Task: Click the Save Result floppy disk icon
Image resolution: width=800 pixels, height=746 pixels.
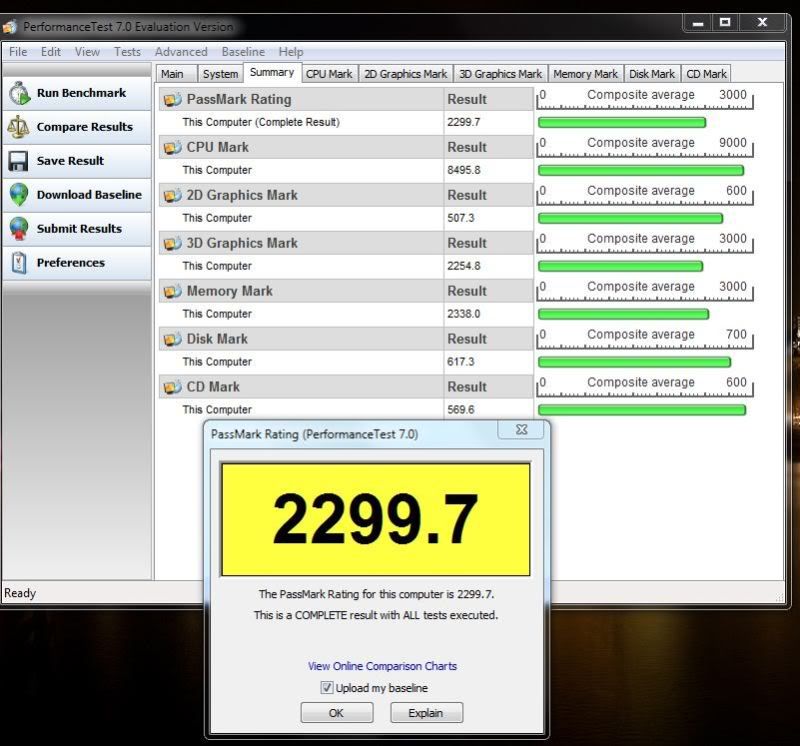Action: (x=18, y=161)
